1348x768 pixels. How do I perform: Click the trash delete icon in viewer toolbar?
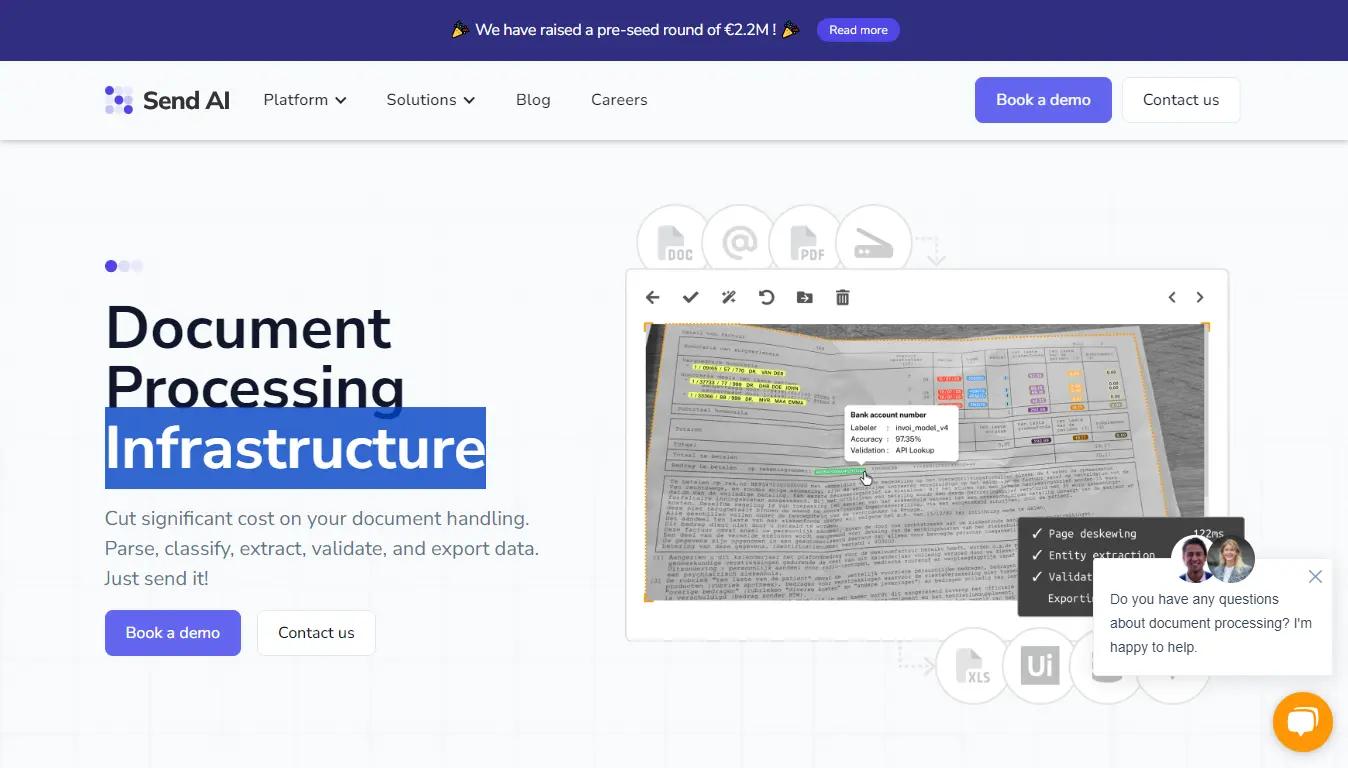click(843, 297)
